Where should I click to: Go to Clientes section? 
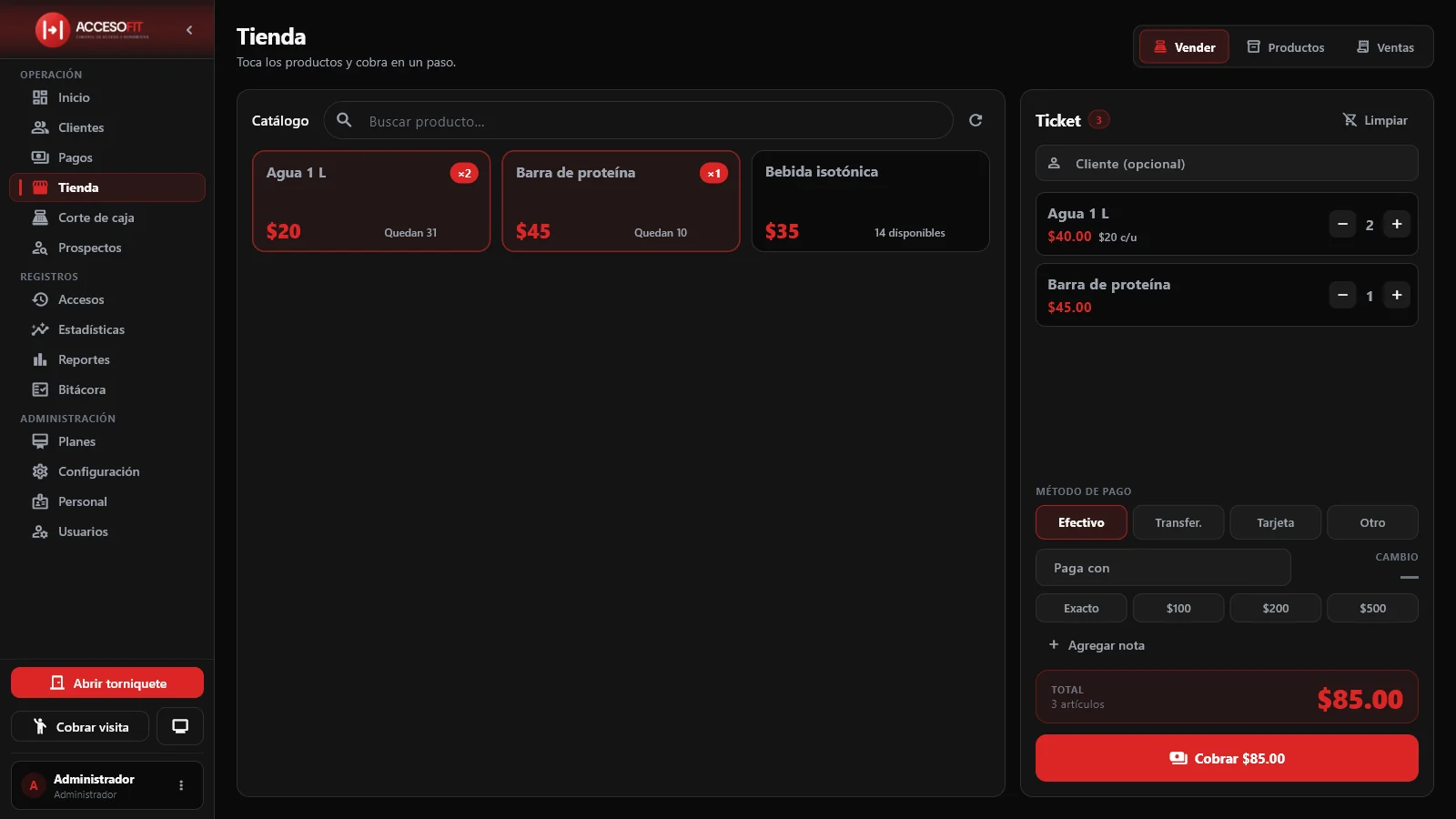[x=107, y=127]
